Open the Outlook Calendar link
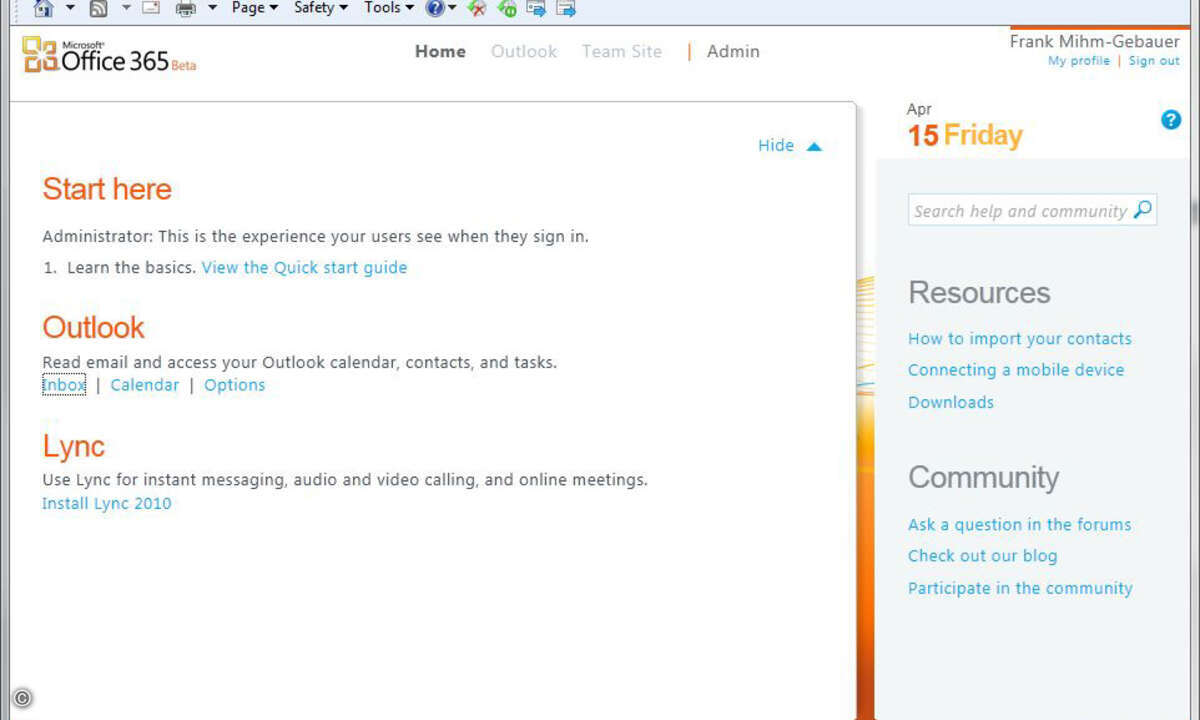Screen dimensions: 1200x720 pyautogui.click(x=145, y=385)
